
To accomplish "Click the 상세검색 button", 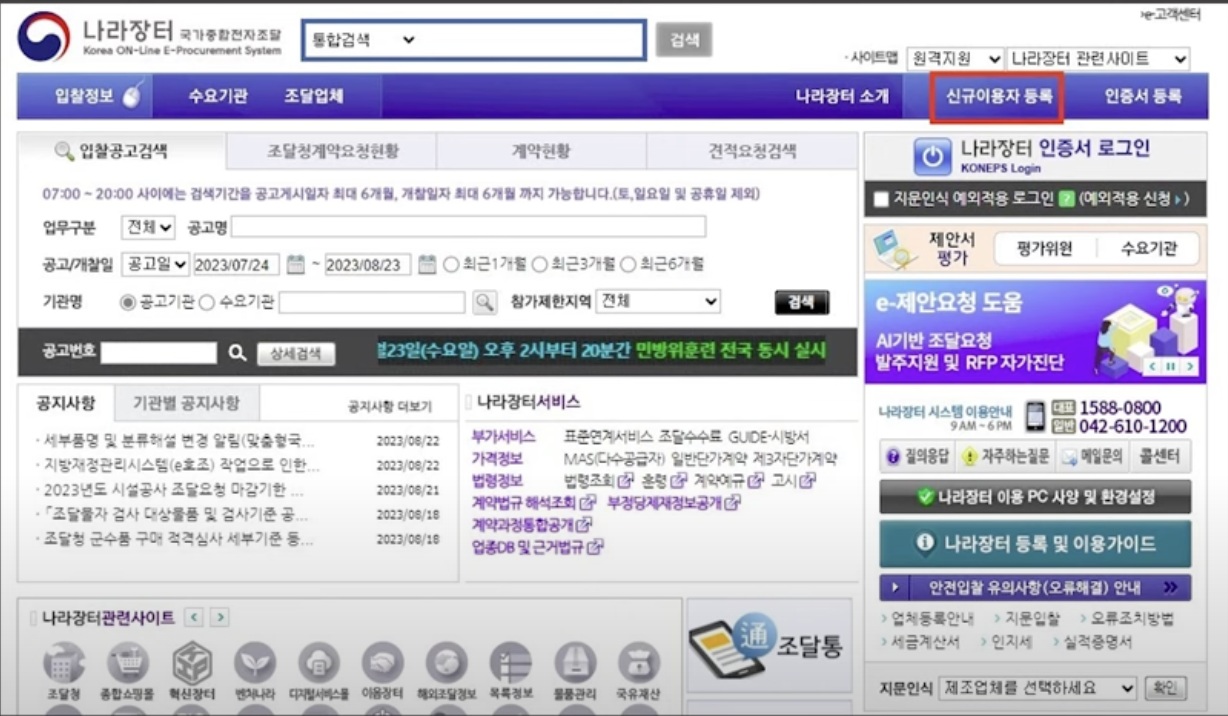I will pyautogui.click(x=296, y=353).
